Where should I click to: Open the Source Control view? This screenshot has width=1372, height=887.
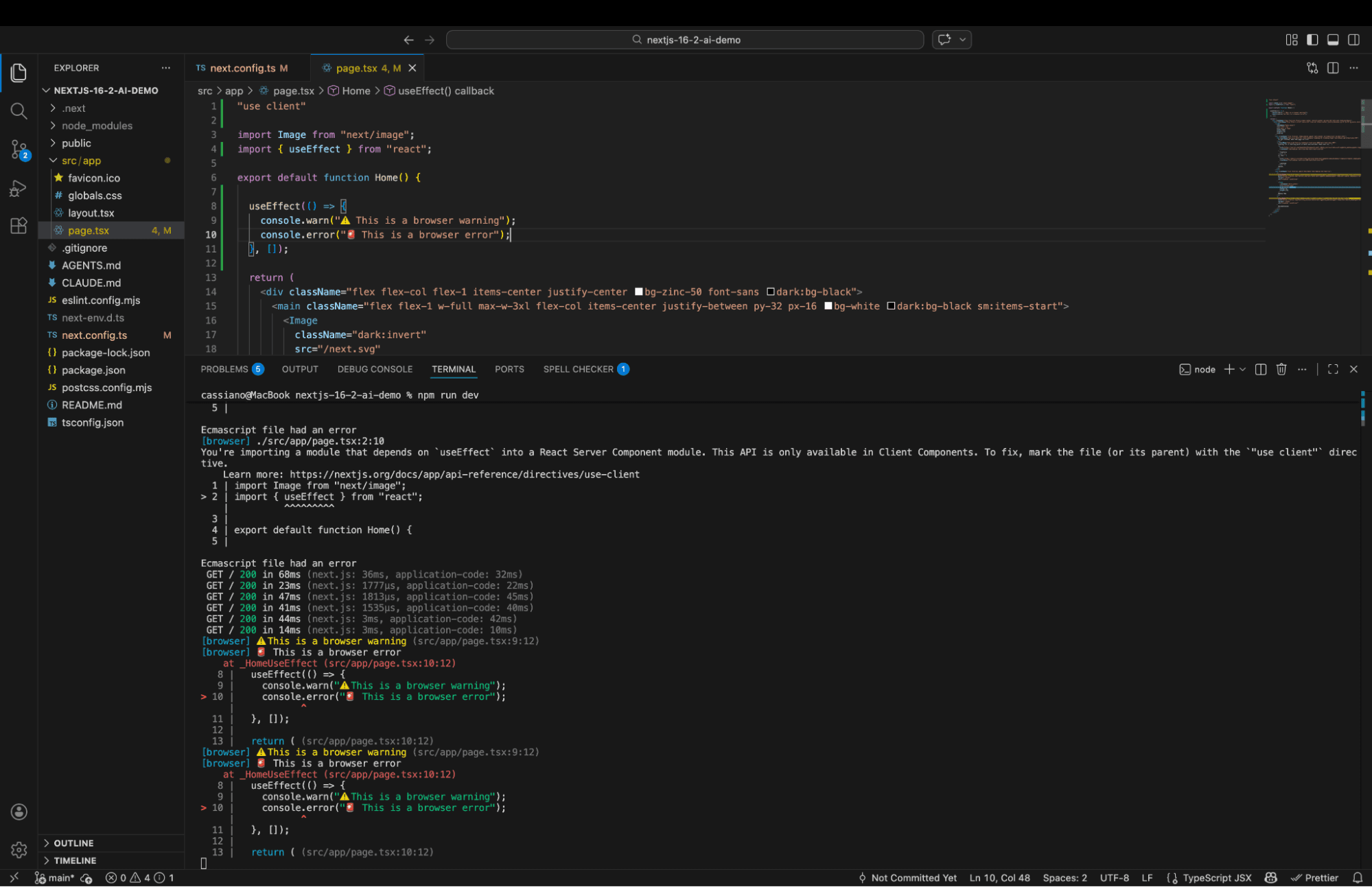coord(19,149)
